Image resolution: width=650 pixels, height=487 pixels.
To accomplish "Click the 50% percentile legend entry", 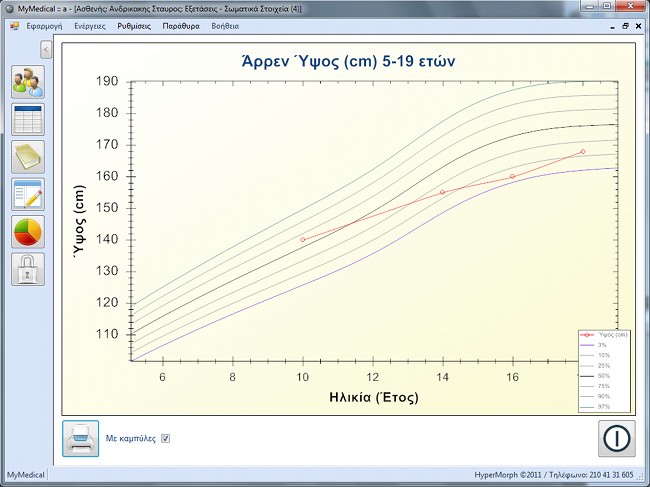I will pyautogui.click(x=604, y=376).
